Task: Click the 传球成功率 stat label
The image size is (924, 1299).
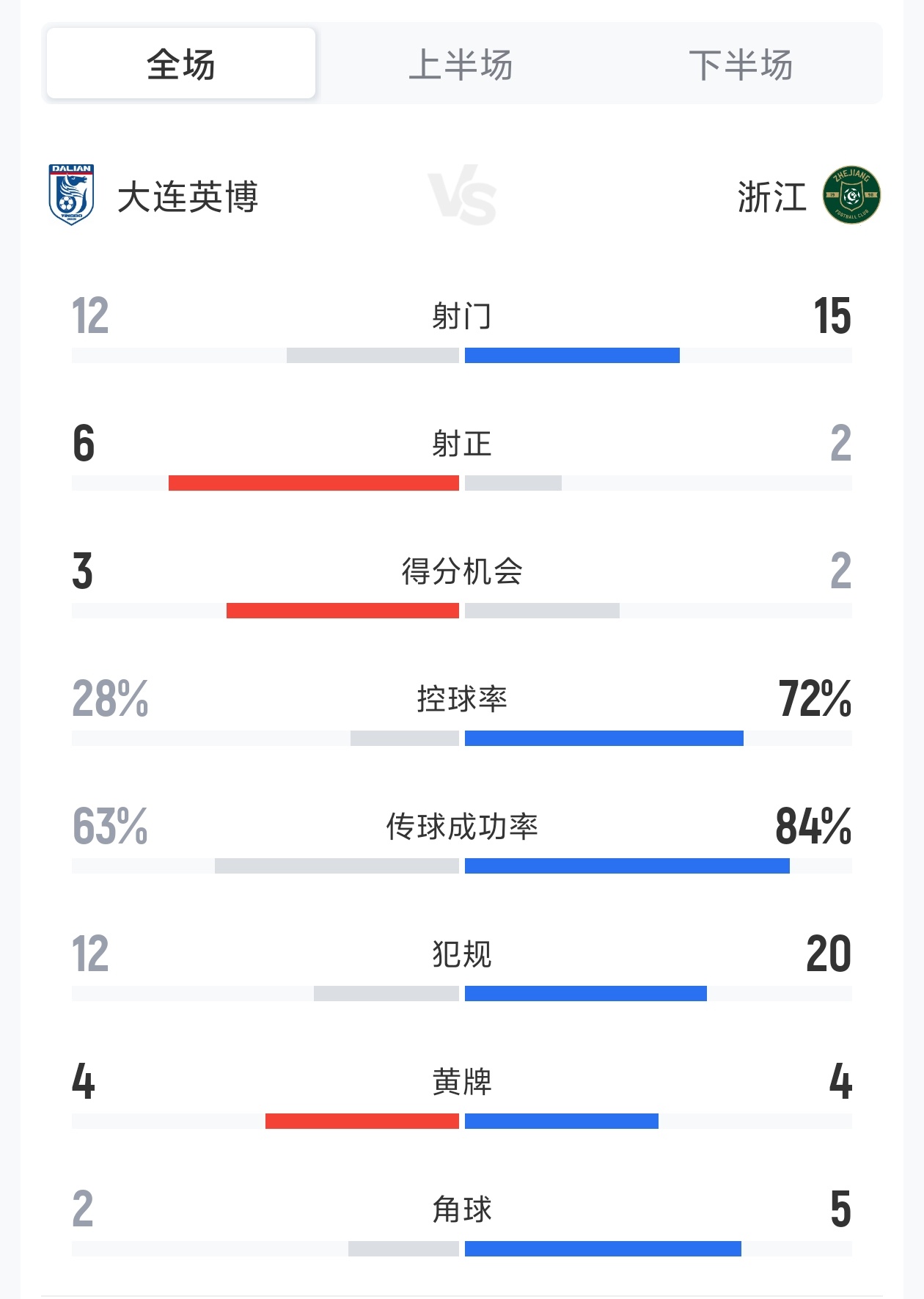Action: (462, 827)
